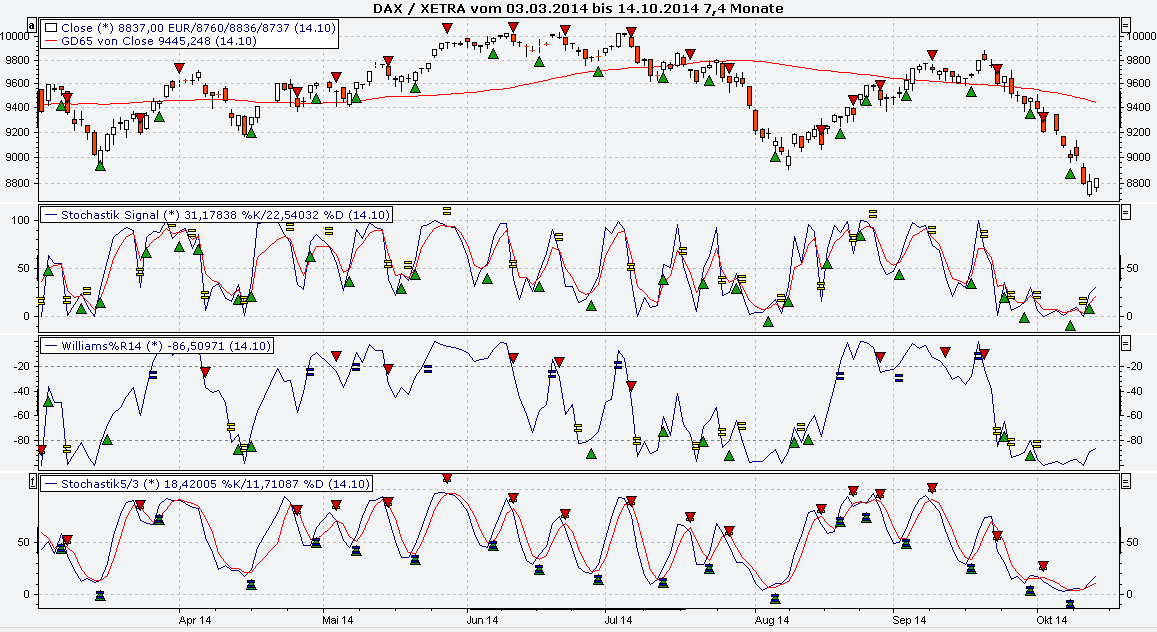Click the 'a' marker button of the price panel
The image size is (1157, 632).
(32, 26)
